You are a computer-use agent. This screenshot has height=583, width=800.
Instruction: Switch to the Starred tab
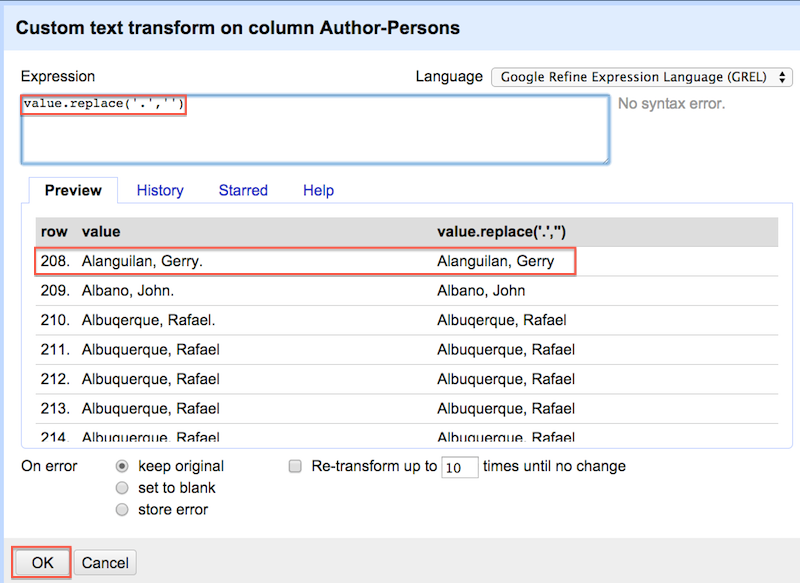coord(243,190)
